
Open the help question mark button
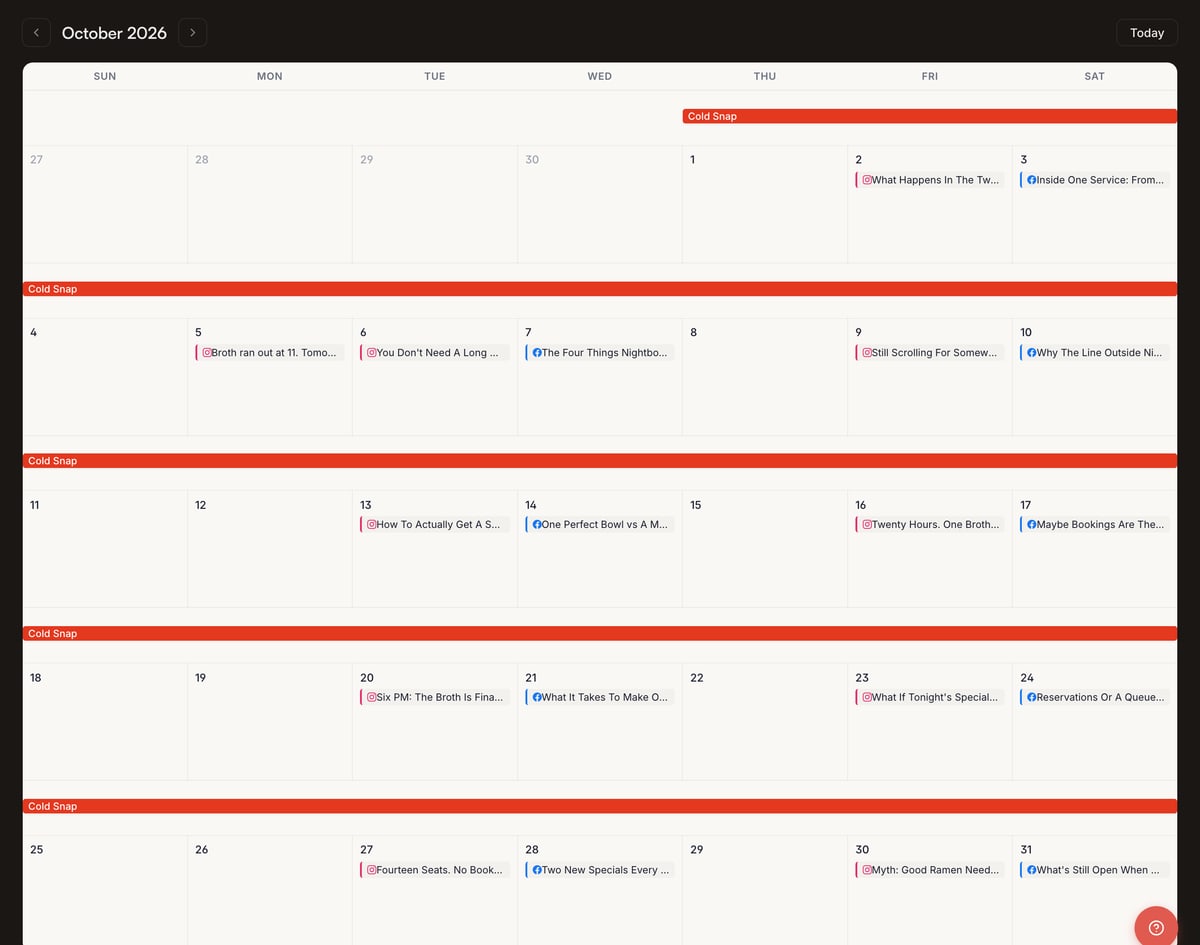pyautogui.click(x=1156, y=927)
